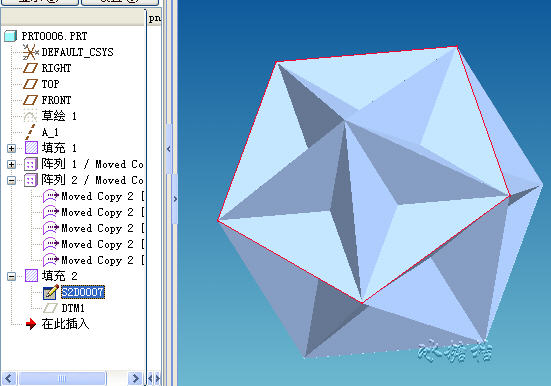
Task: Click the DTM1 datum plane icon
Action: point(50,308)
